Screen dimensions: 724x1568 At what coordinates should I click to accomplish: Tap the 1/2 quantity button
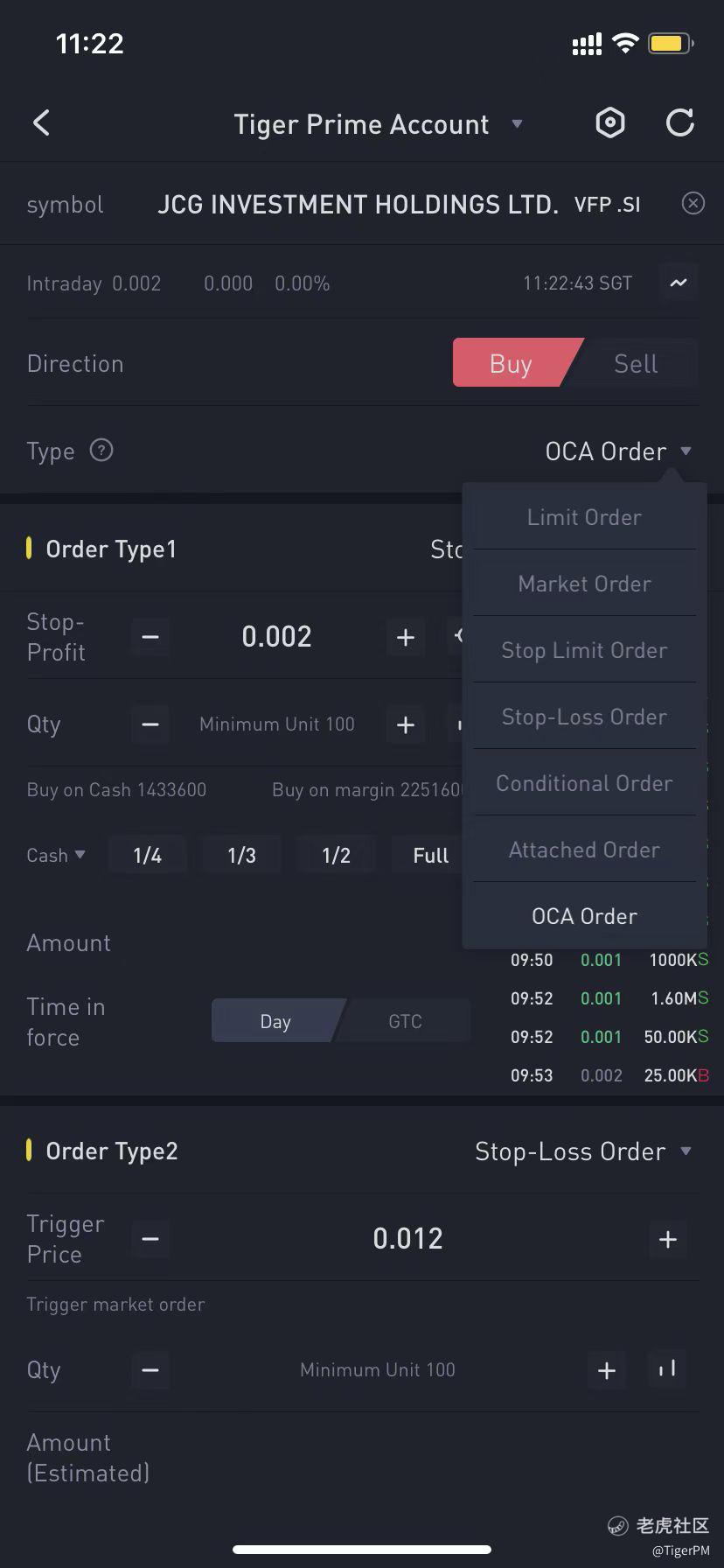point(336,855)
